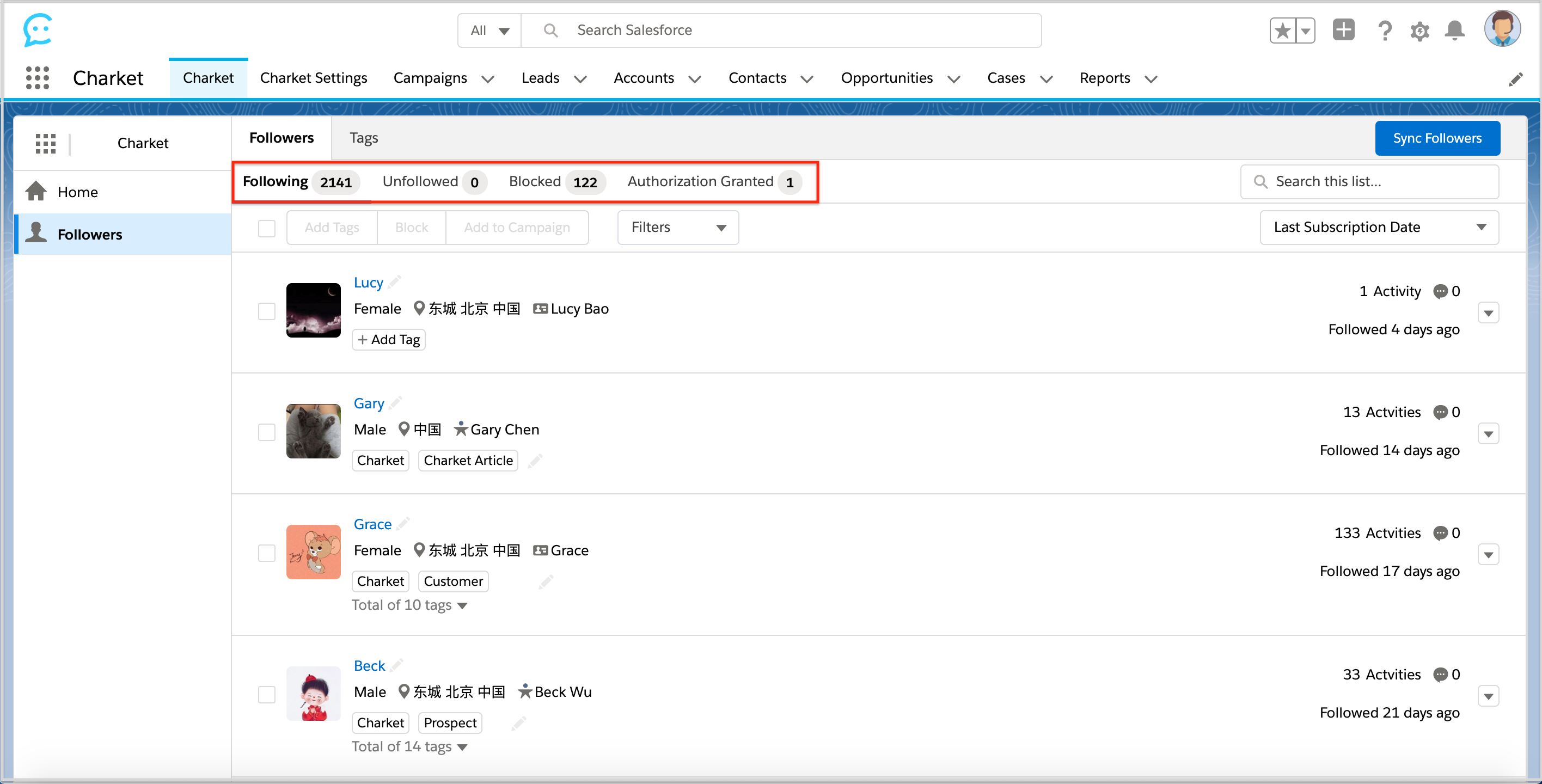Screen dimensions: 1542x784
Task: Click the notifications bell icon
Action: coord(1454,30)
